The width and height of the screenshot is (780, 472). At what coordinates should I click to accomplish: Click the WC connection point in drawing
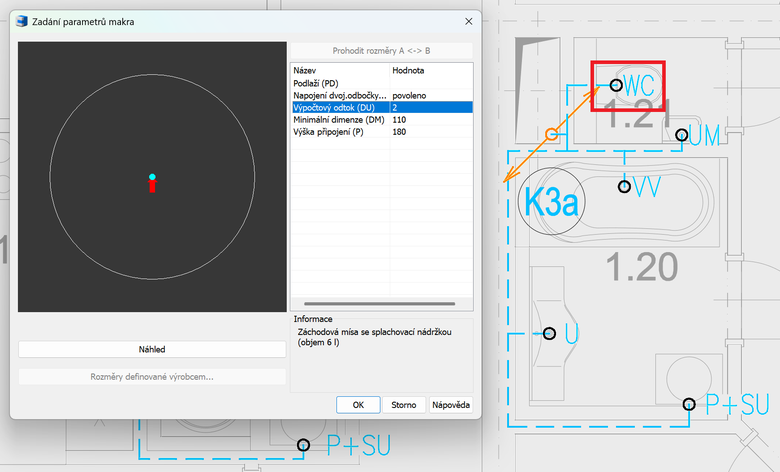click(616, 85)
